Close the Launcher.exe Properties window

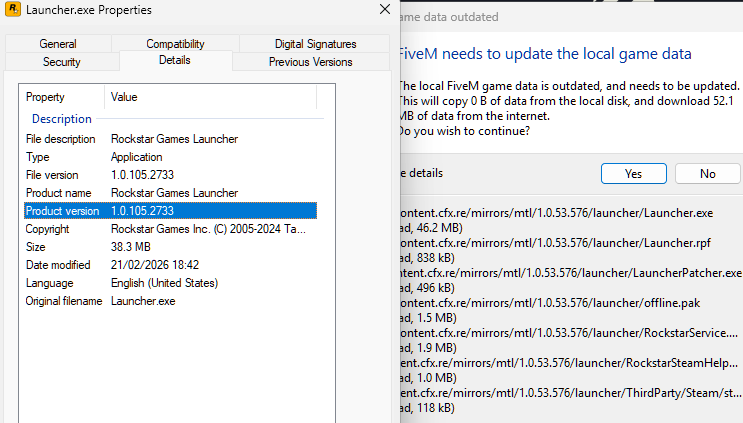pos(385,11)
